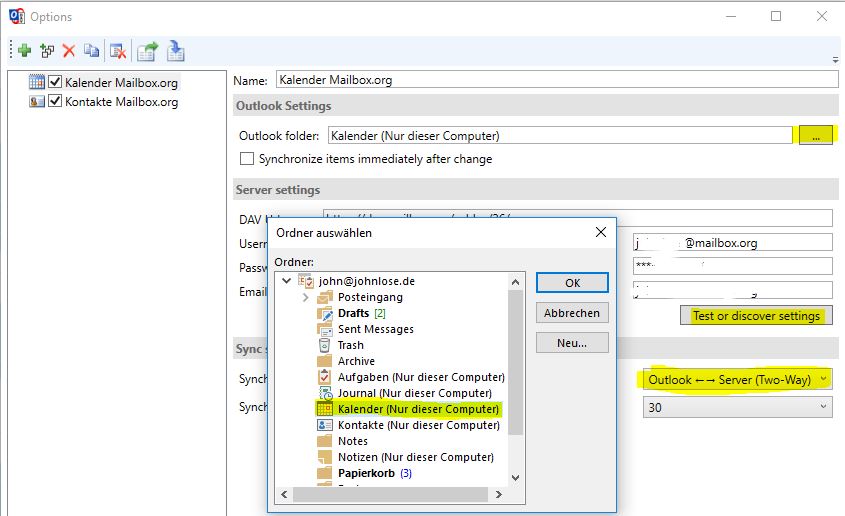Click the Outlook folder text field
Image resolution: width=845 pixels, height=516 pixels.
point(560,136)
